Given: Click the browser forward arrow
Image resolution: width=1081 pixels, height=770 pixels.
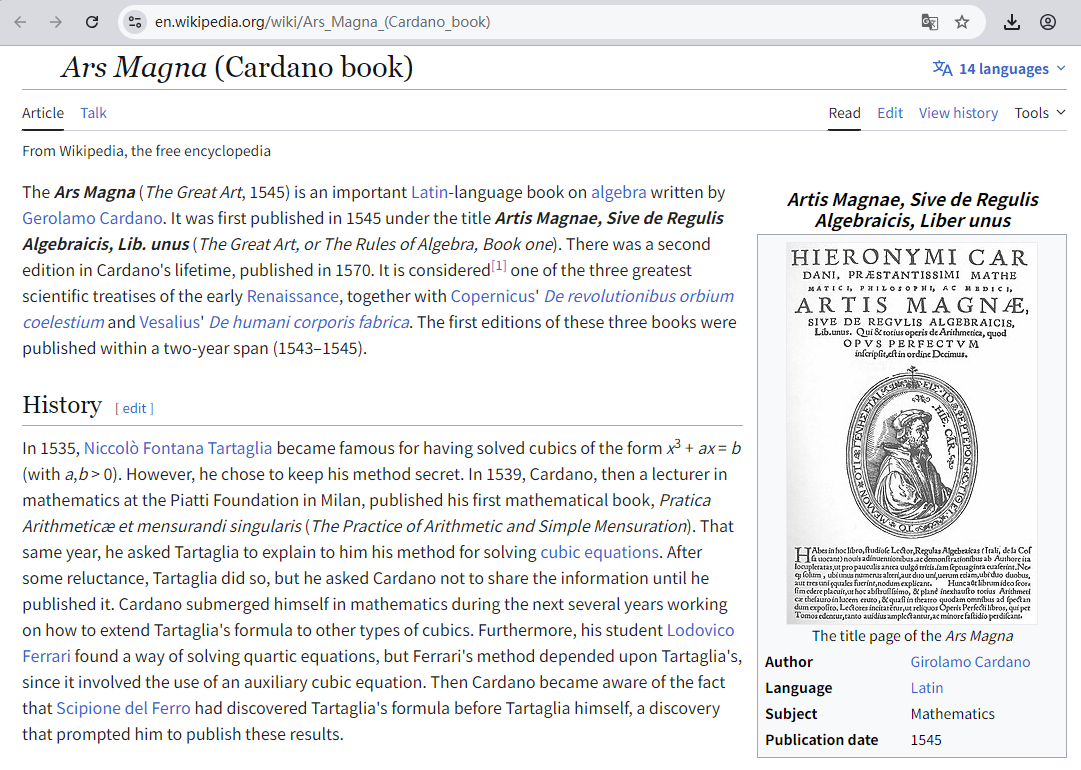Looking at the screenshot, I should (x=56, y=22).
